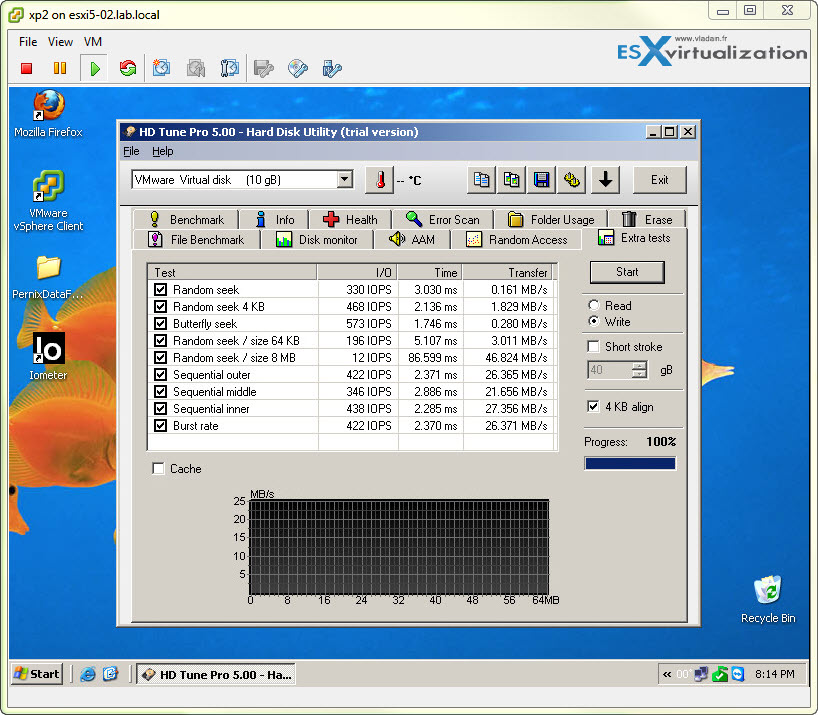Take a VM snapshot with clock icon
Viewport: 818px width, 715px height.
[161, 68]
